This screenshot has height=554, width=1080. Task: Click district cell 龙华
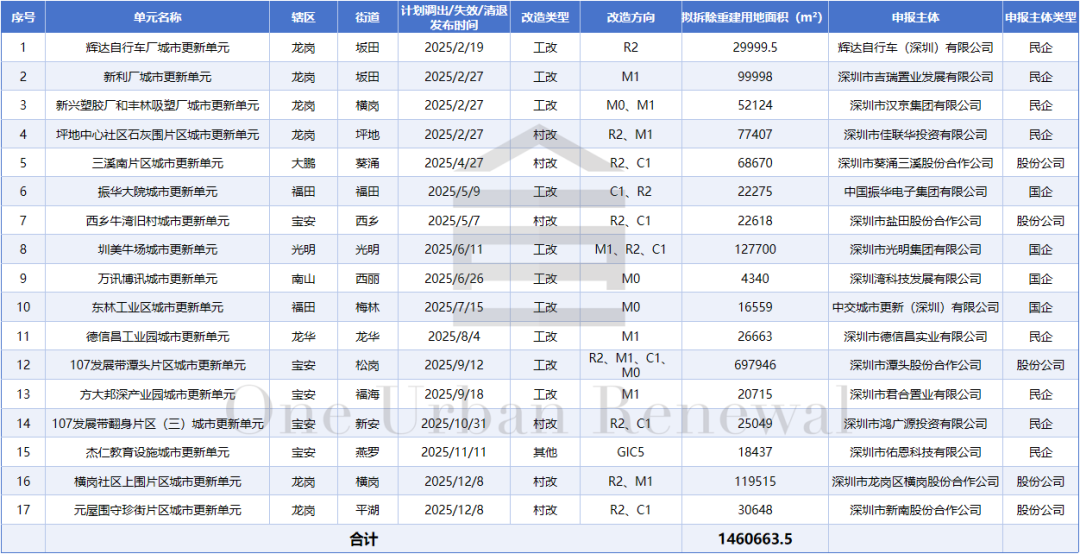click(x=303, y=337)
